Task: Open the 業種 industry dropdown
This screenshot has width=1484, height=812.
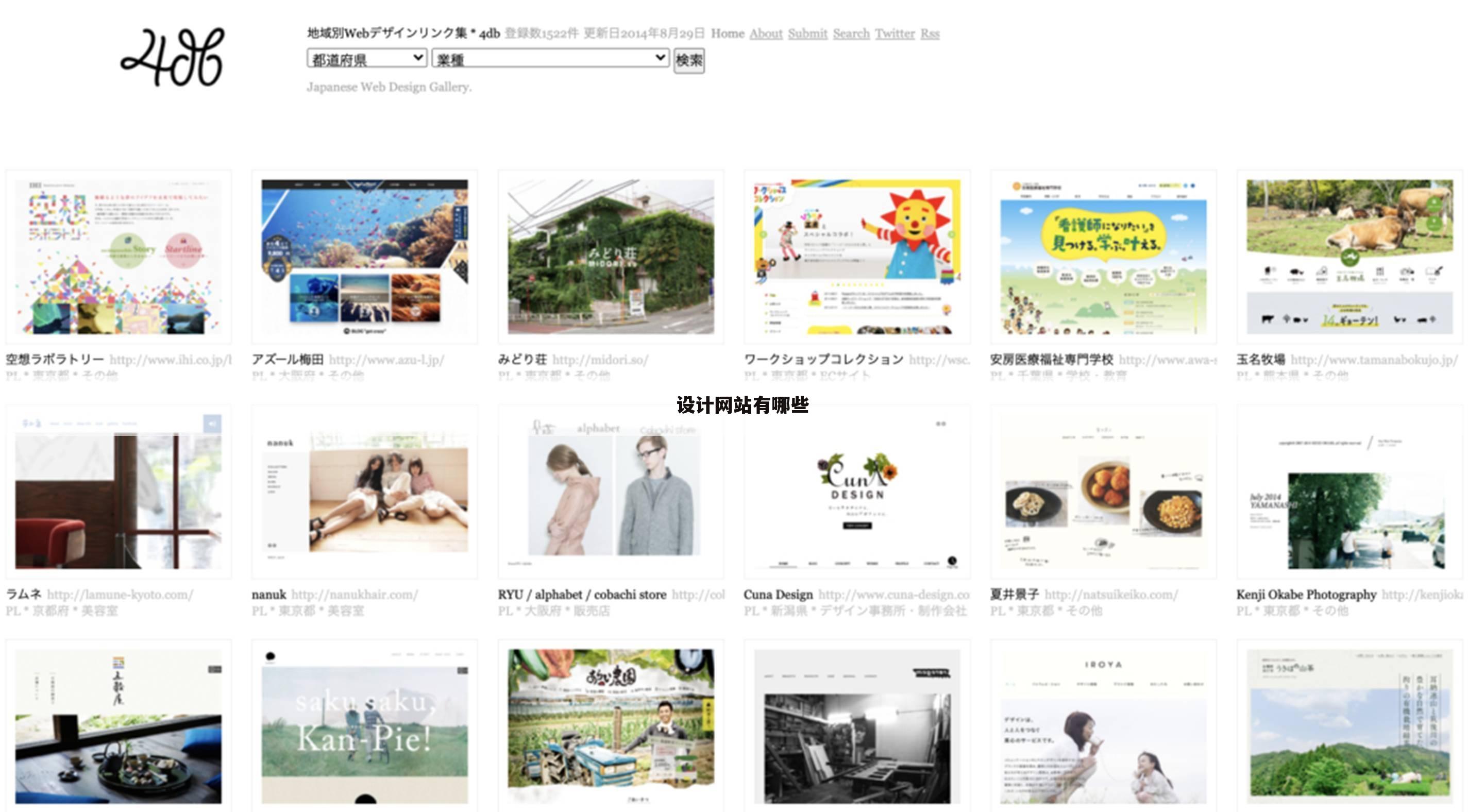Action: [x=550, y=59]
